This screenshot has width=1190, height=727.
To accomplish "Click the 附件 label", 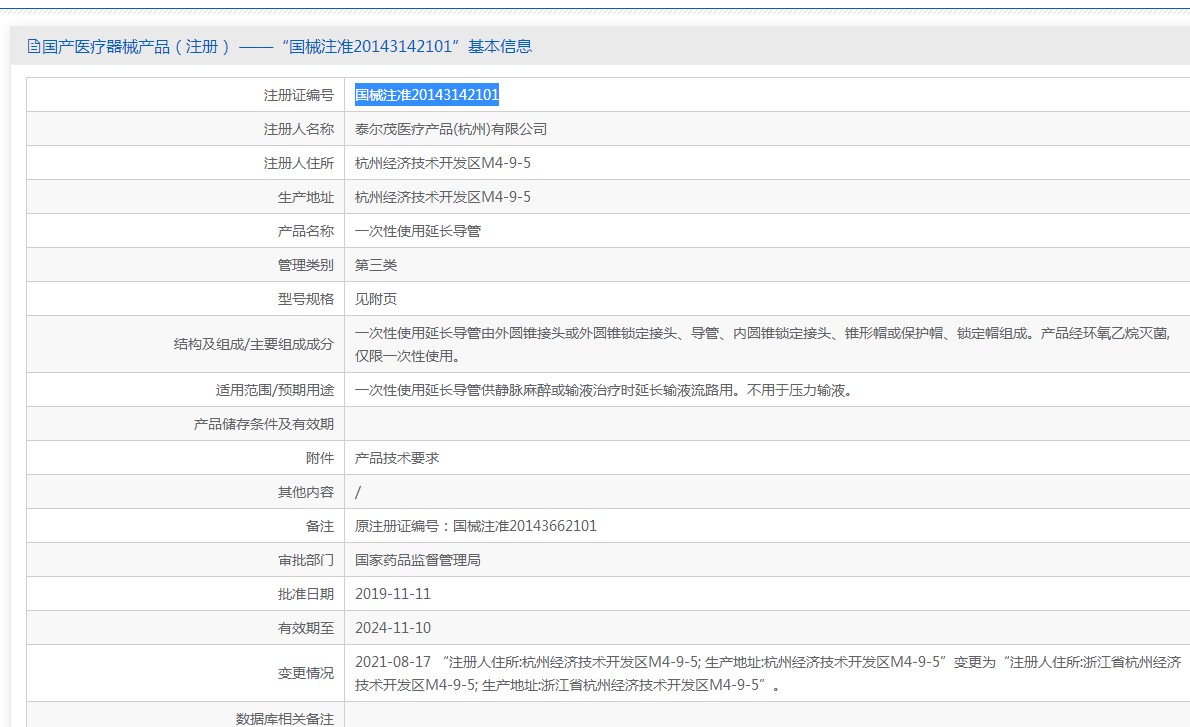I will pos(320,458).
